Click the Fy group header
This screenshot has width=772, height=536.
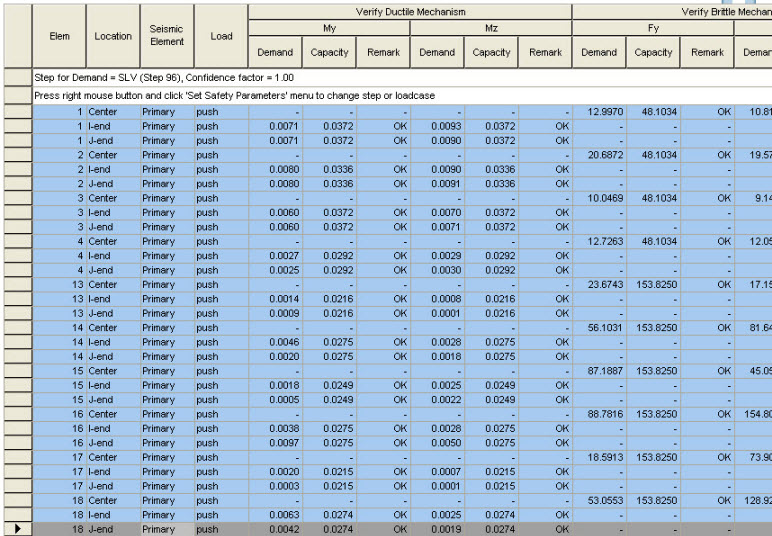tap(652, 29)
